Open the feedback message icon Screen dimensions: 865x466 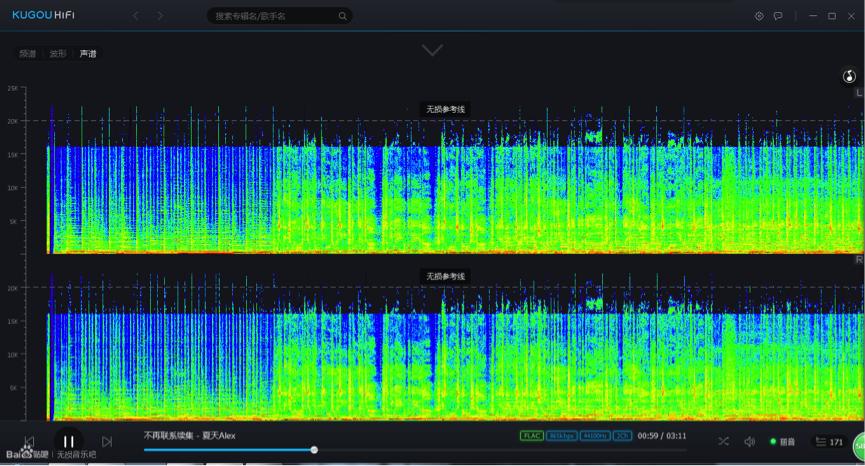778,16
